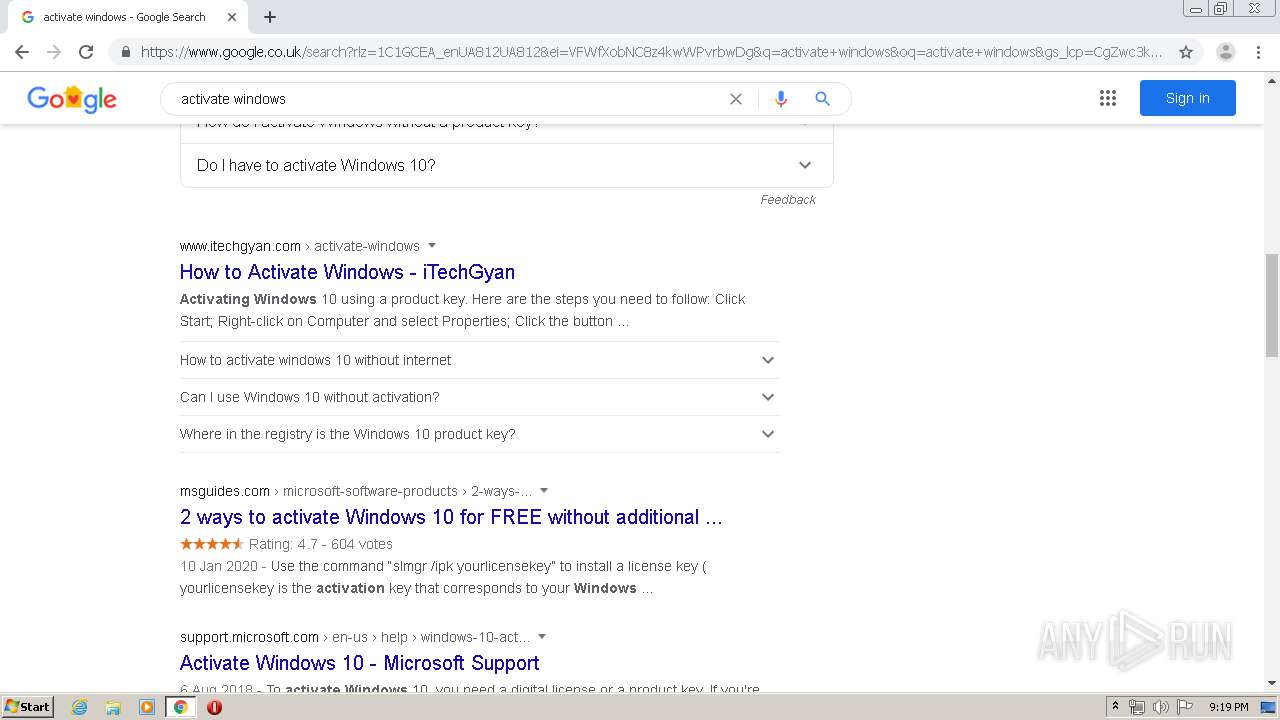Open the network tray icon
The image size is (1280, 720).
(x=1137, y=707)
